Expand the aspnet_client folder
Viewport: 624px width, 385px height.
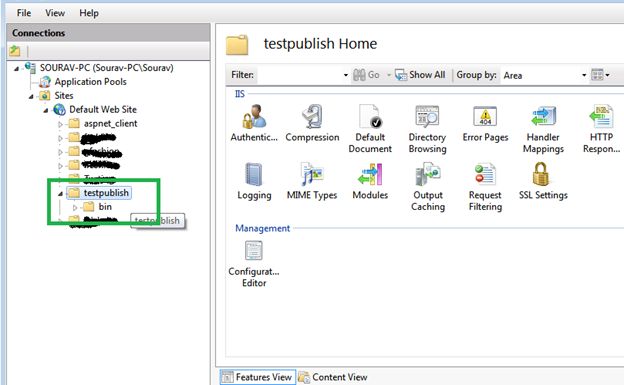[x=60, y=124]
